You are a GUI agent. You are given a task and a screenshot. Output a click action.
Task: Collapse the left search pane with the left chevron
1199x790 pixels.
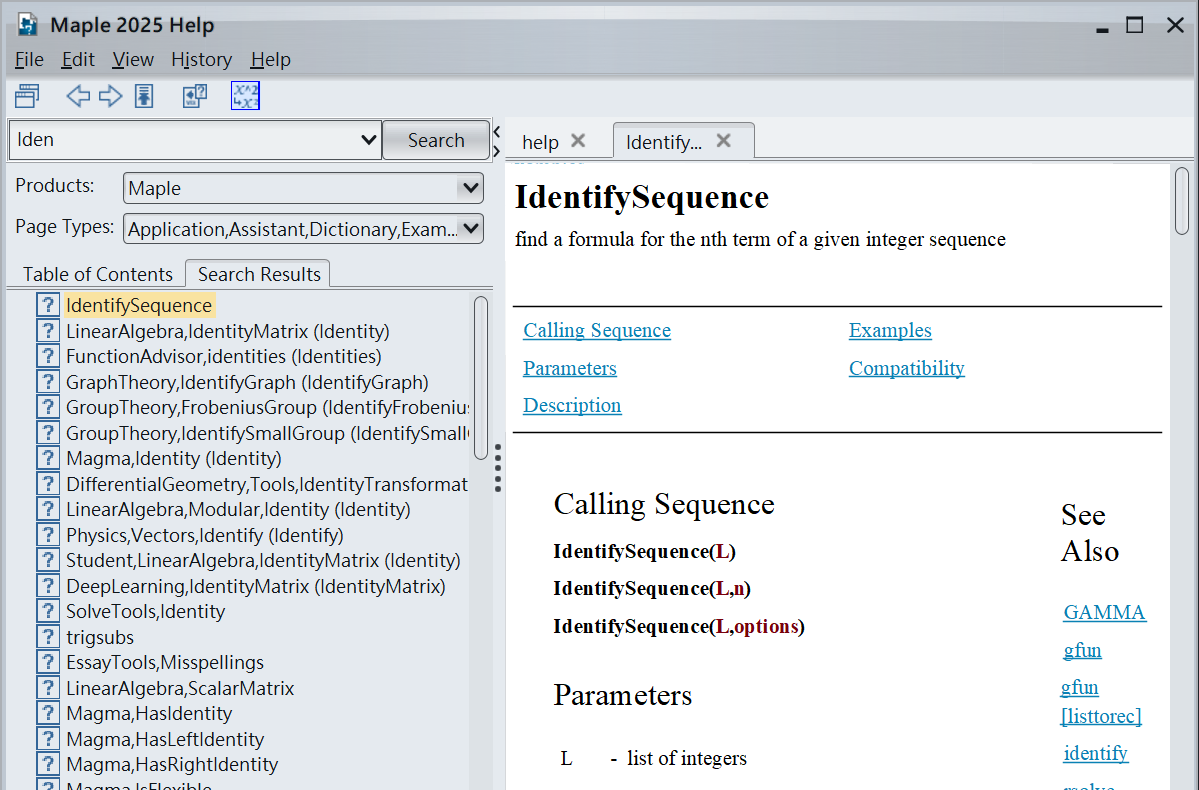pos(497,132)
